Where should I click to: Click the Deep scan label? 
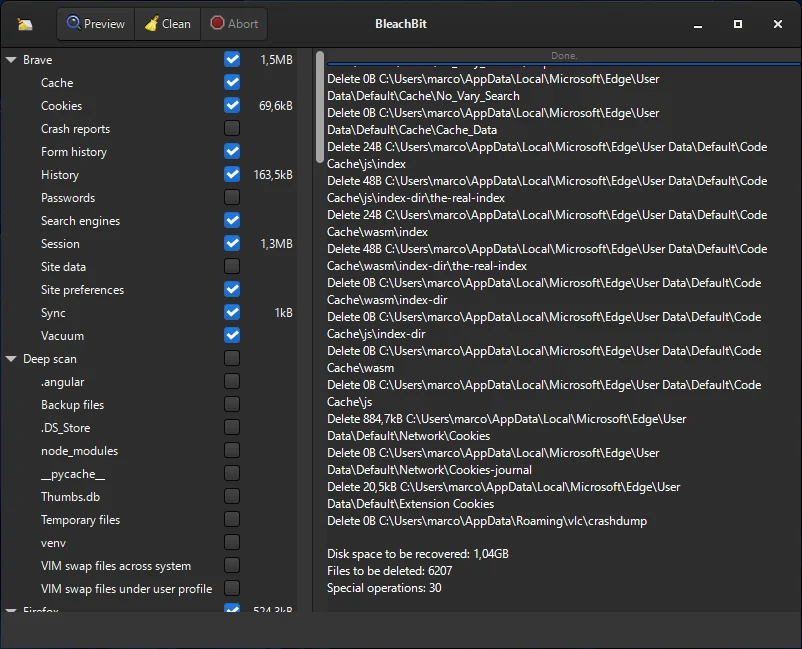(x=50, y=359)
